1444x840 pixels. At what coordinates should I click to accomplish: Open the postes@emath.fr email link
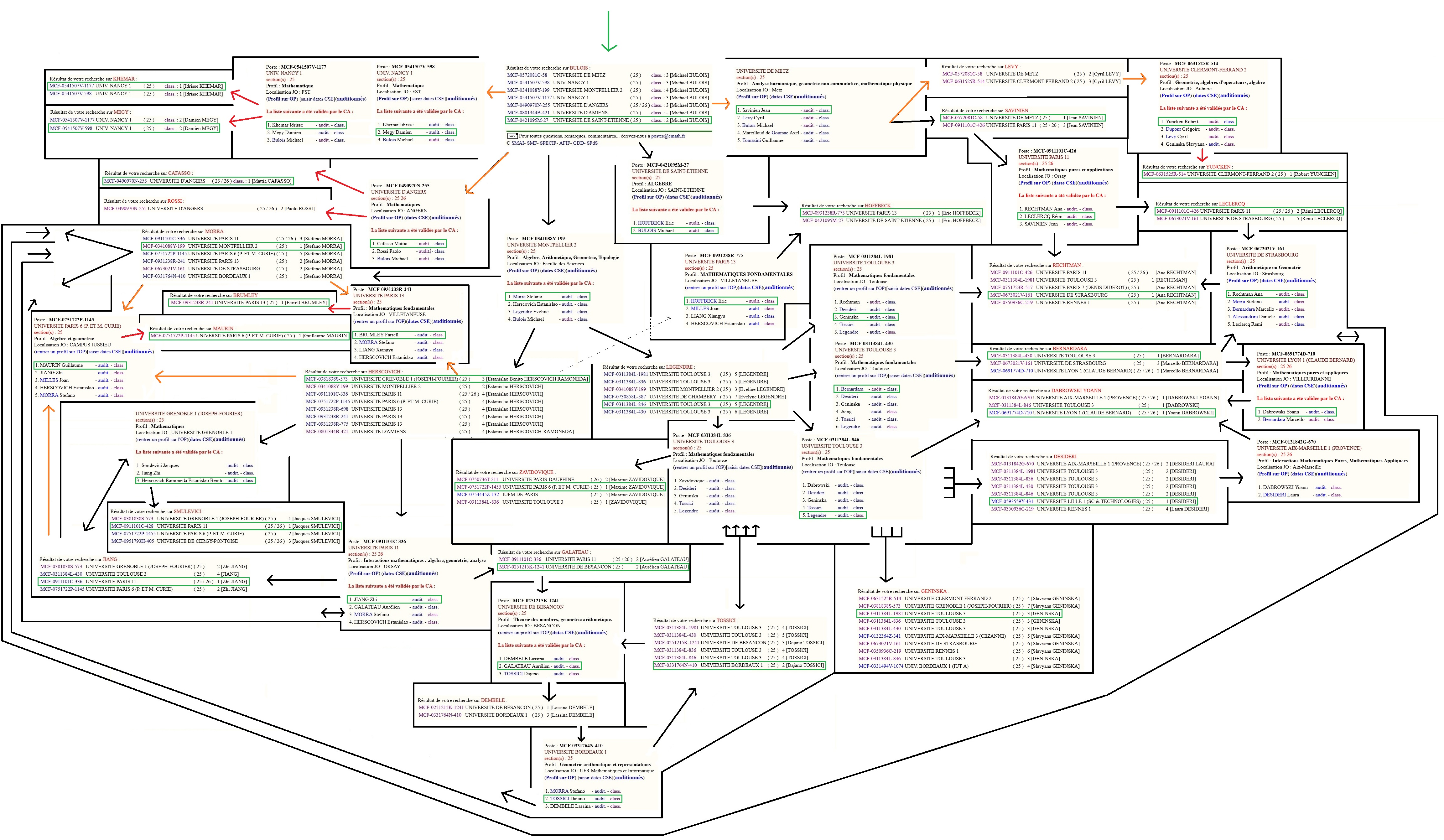[667, 136]
